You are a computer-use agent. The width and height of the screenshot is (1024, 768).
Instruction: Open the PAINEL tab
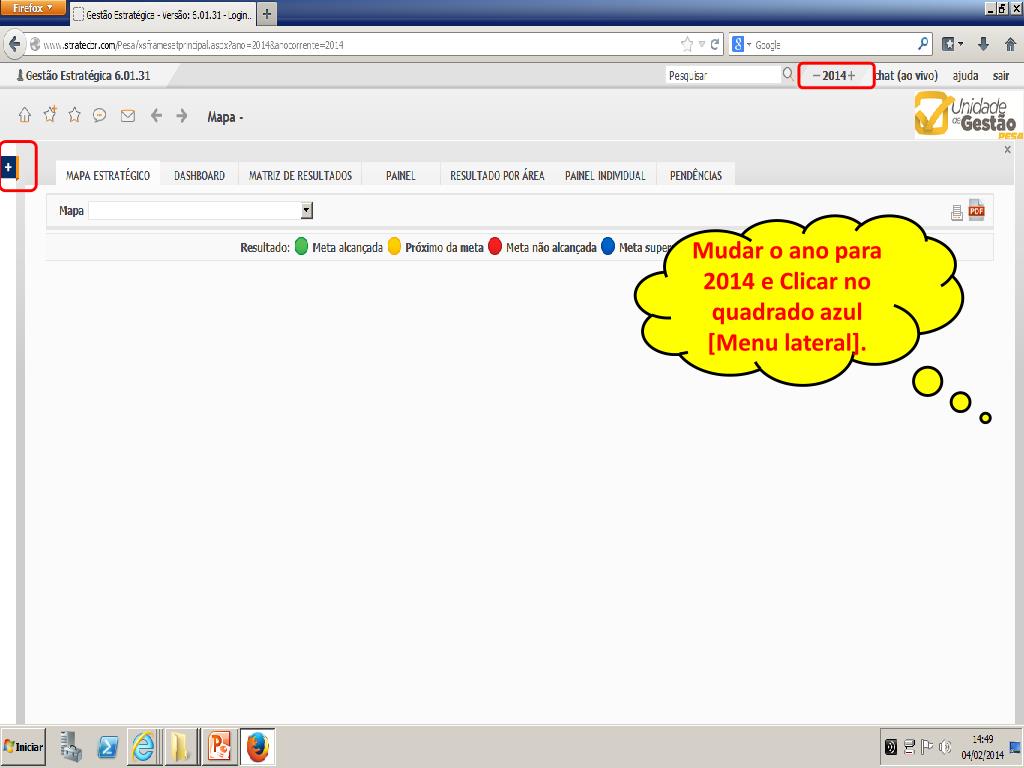point(400,175)
